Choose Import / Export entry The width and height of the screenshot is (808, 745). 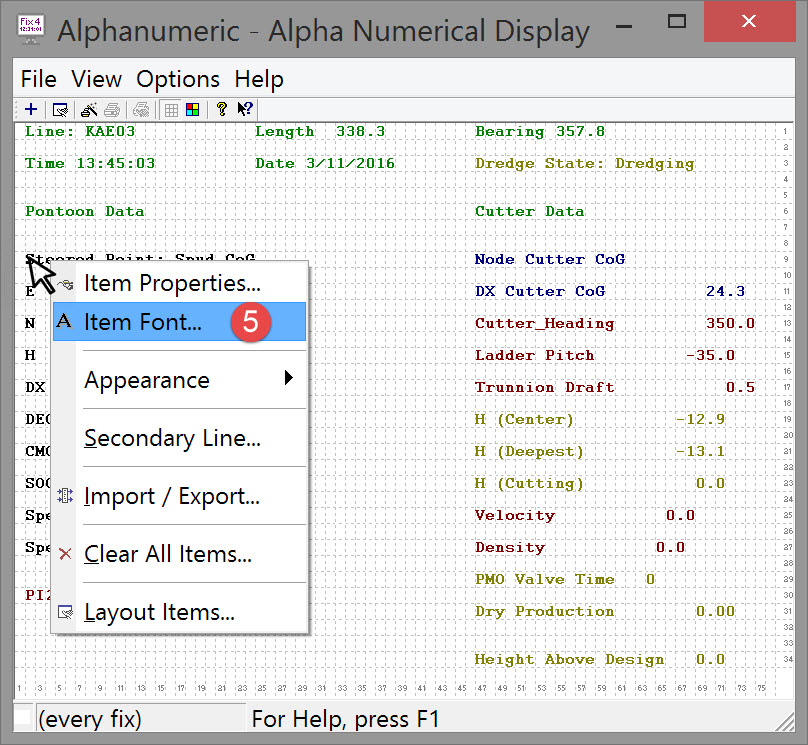(x=172, y=496)
